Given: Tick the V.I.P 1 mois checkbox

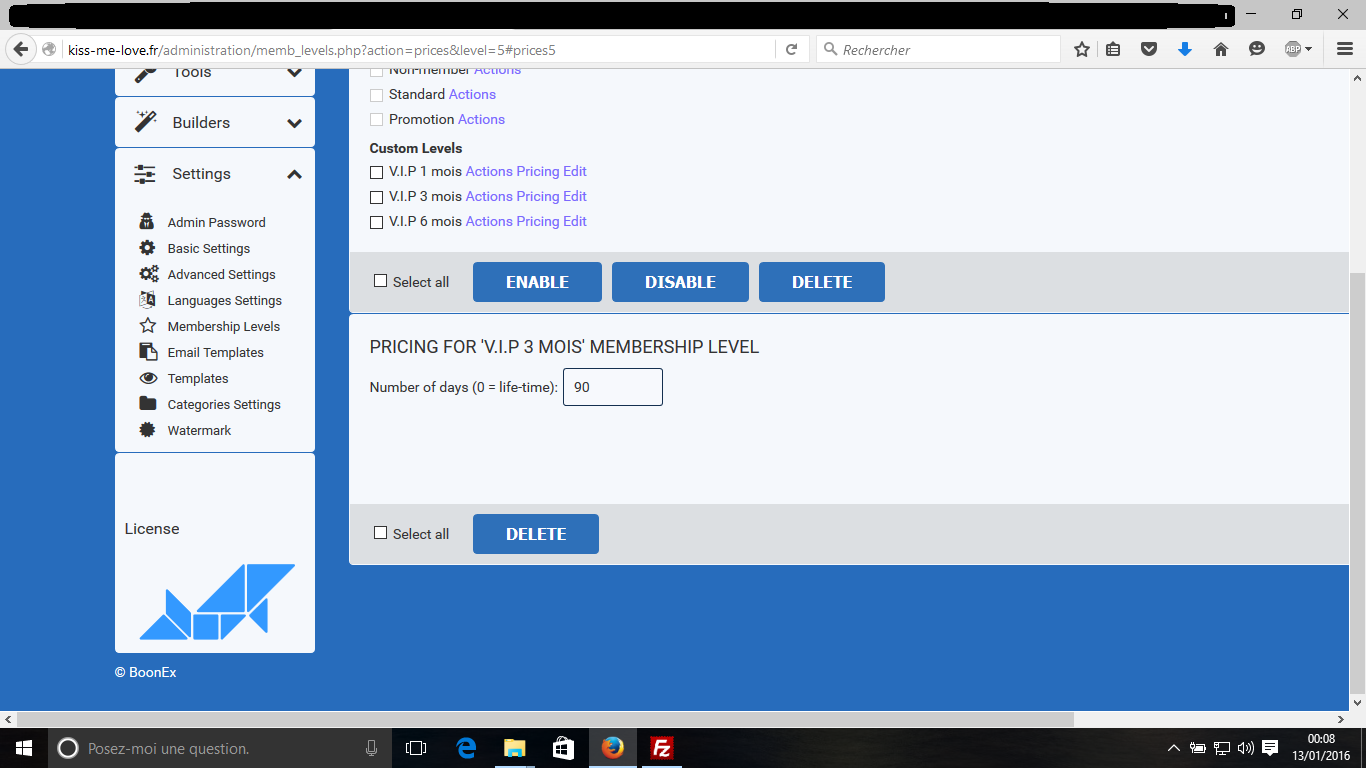Looking at the screenshot, I should (x=377, y=172).
